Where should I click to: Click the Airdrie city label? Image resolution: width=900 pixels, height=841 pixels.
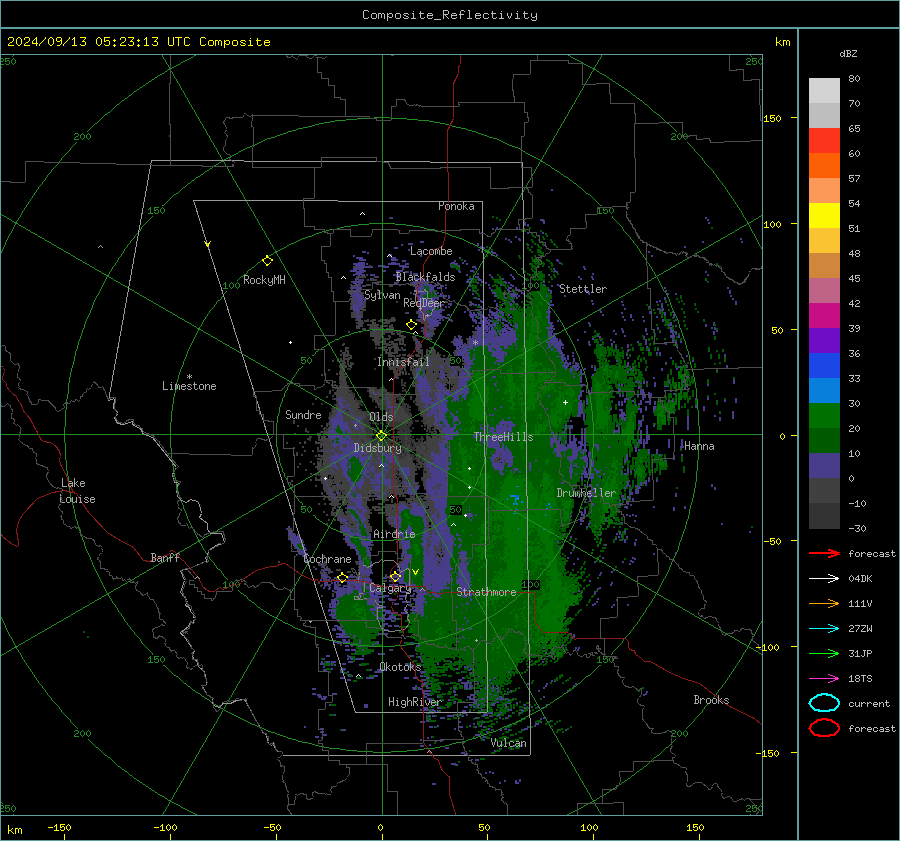click(x=394, y=534)
